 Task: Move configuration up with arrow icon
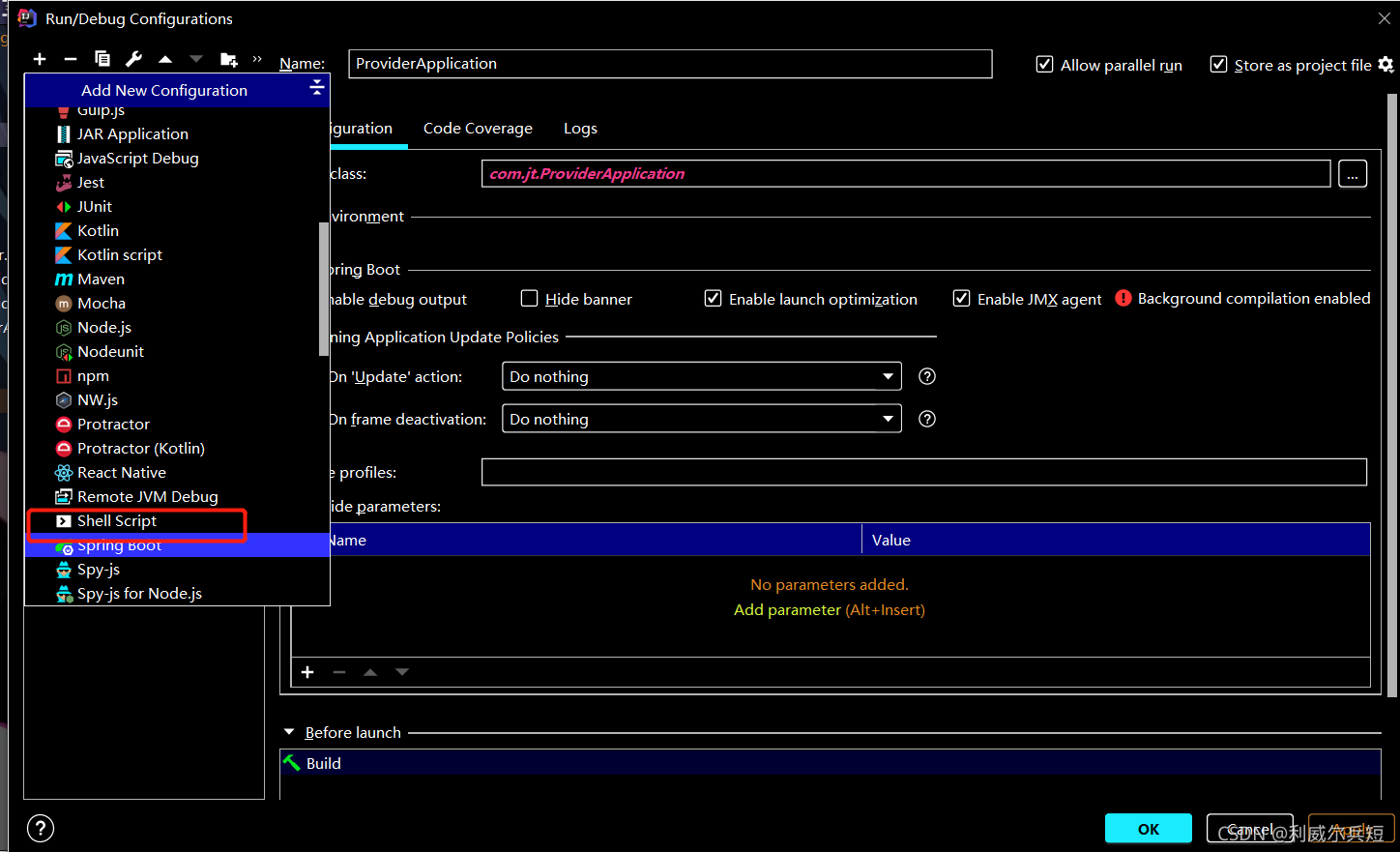click(165, 59)
